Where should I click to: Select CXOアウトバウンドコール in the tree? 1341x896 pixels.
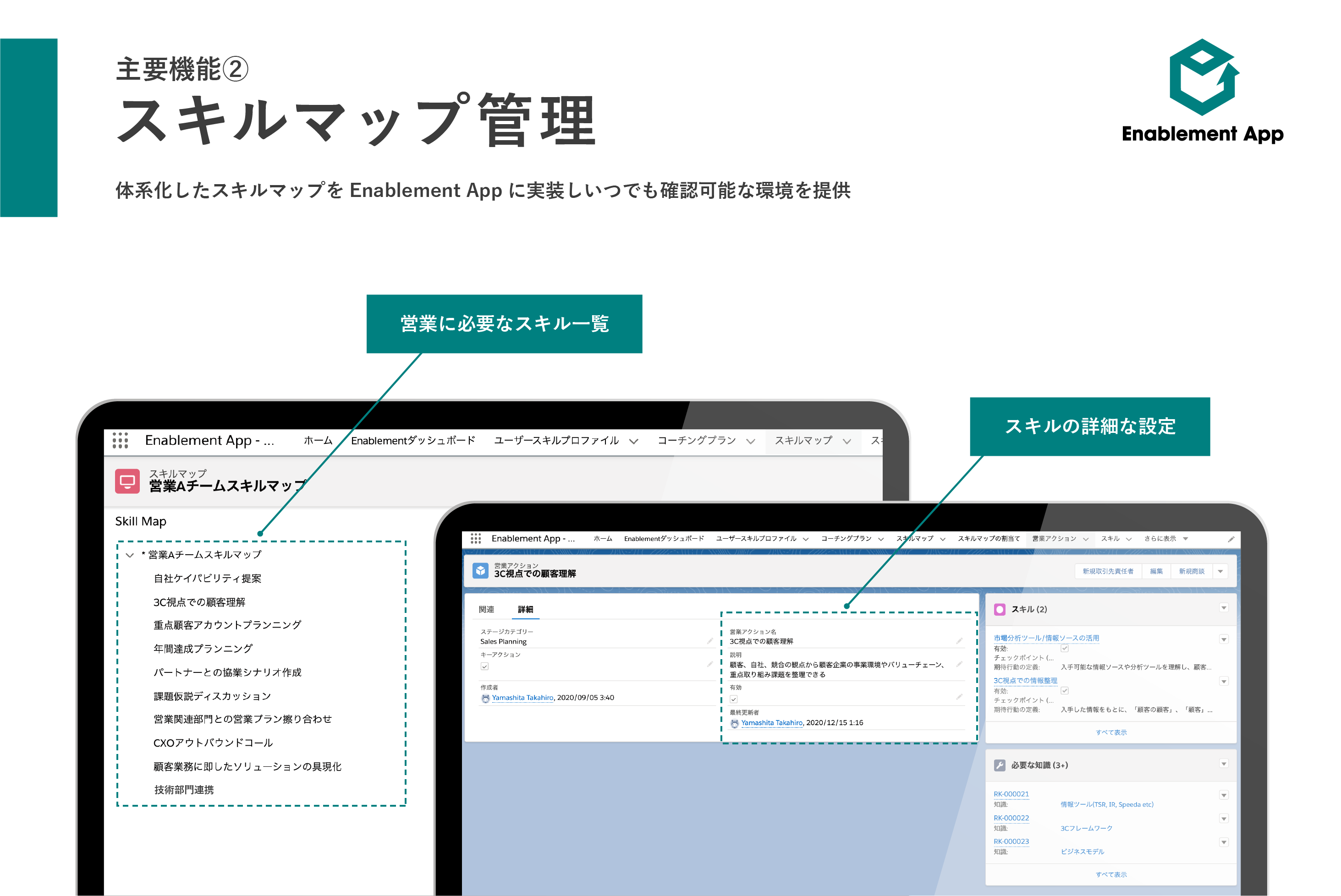click(213, 743)
